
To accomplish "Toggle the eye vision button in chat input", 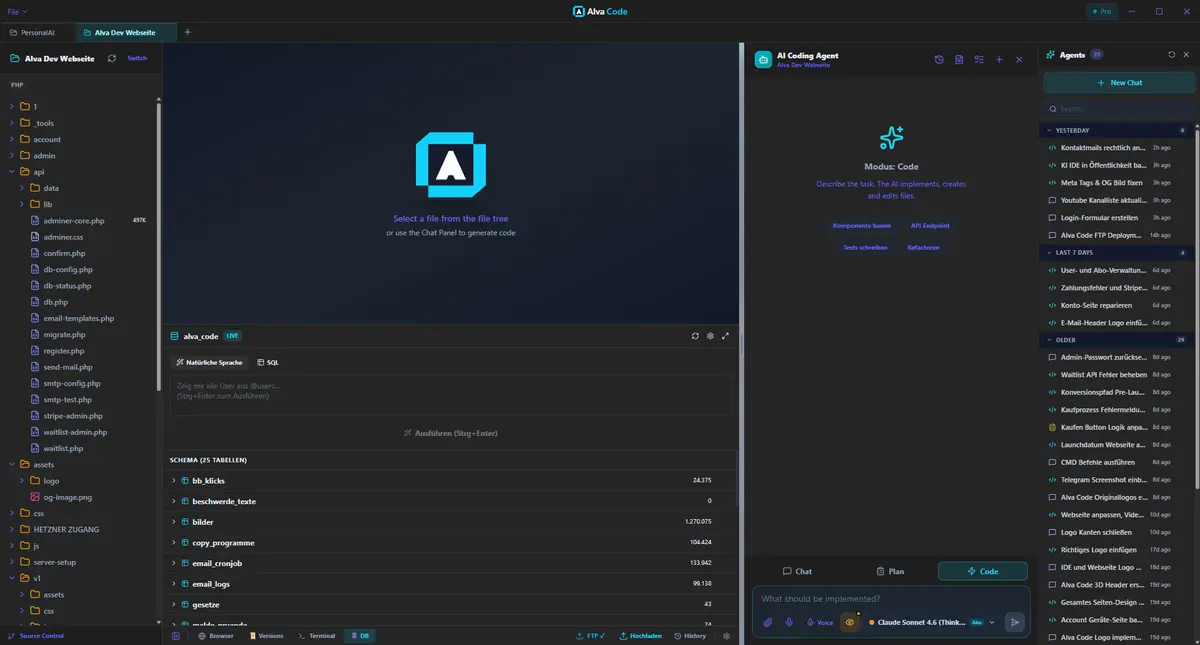I will (850, 622).
